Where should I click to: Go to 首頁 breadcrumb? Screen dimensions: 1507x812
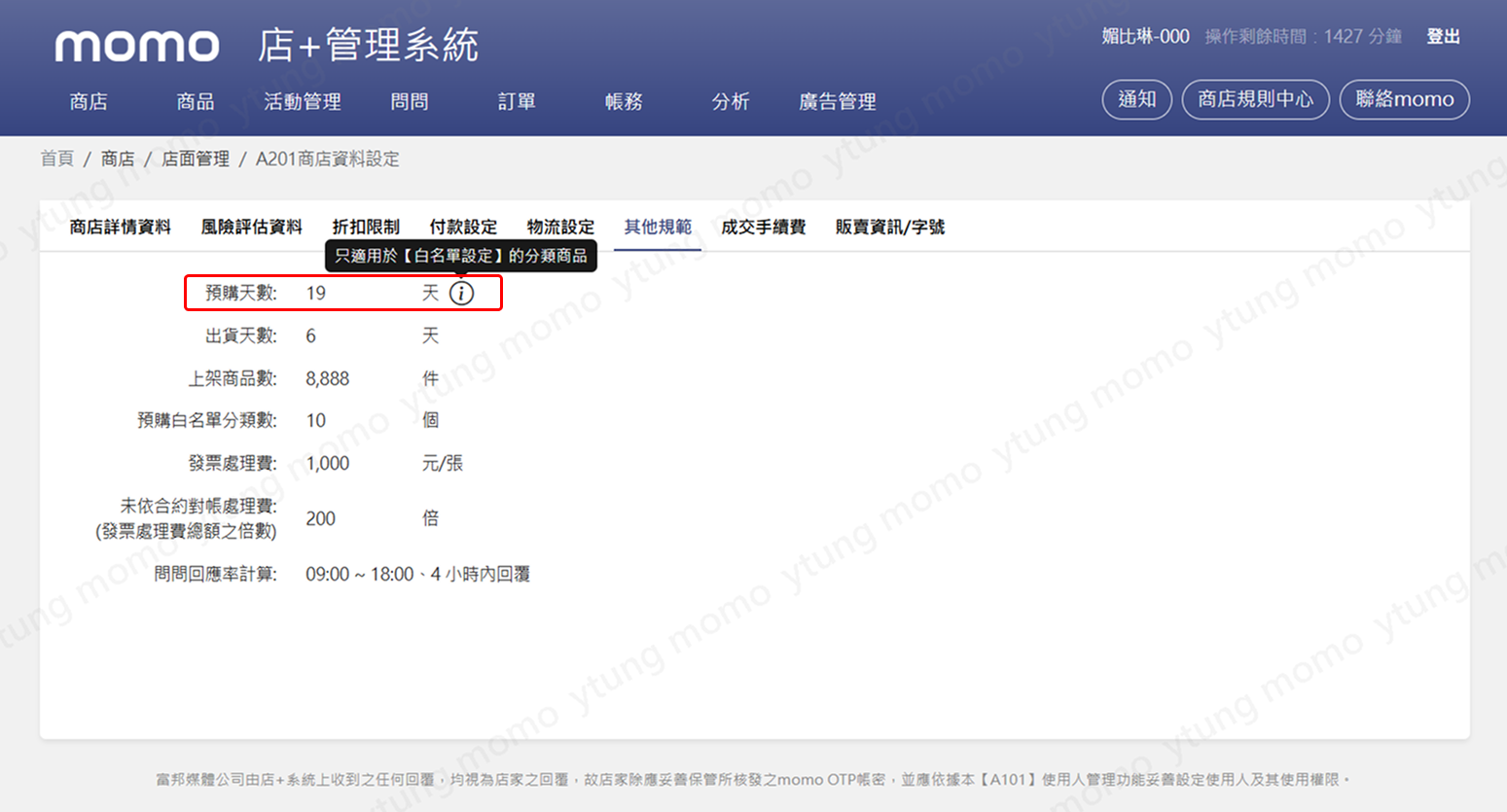pyautogui.click(x=56, y=159)
